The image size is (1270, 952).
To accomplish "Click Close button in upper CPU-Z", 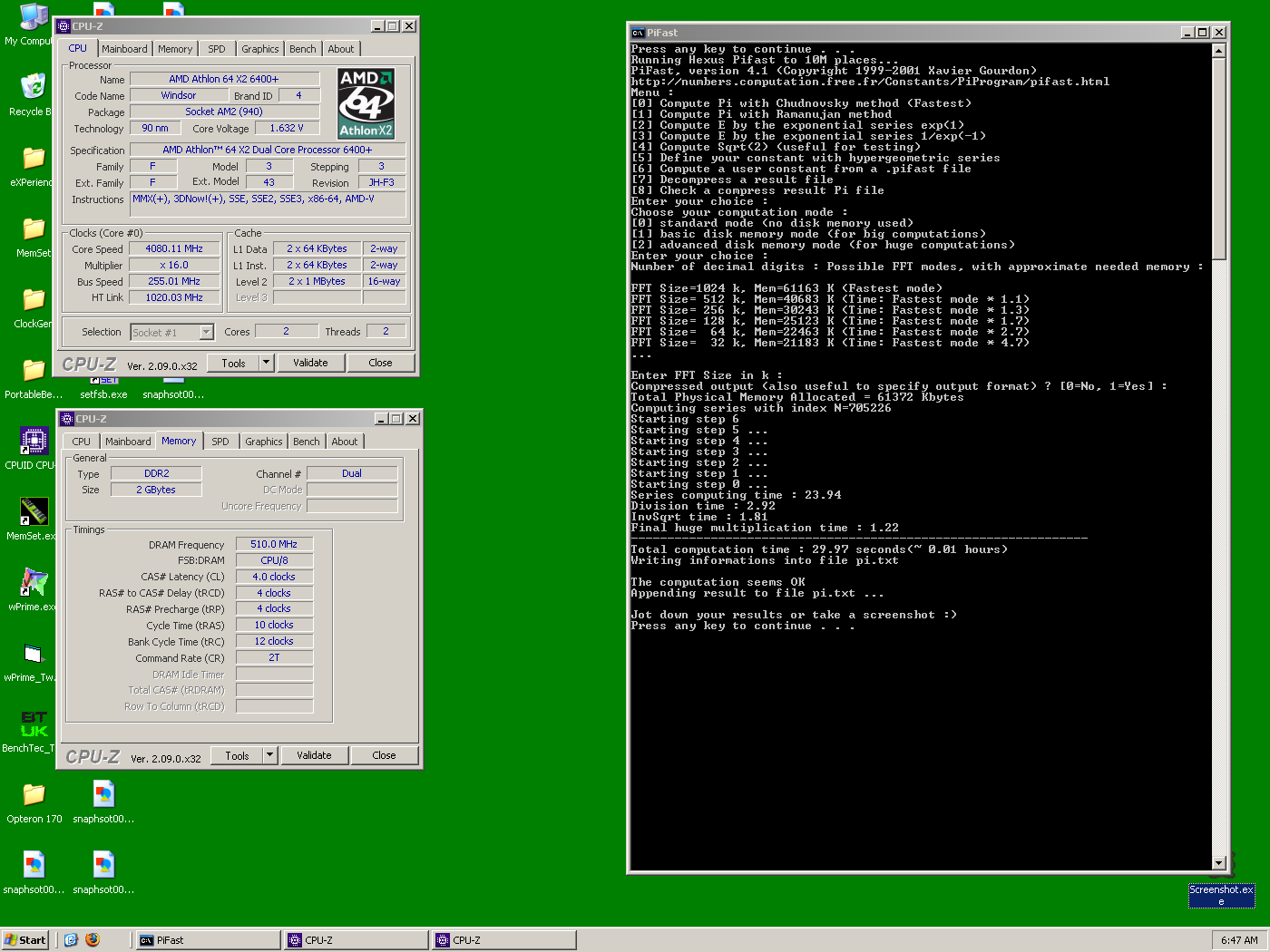I will tap(381, 363).
